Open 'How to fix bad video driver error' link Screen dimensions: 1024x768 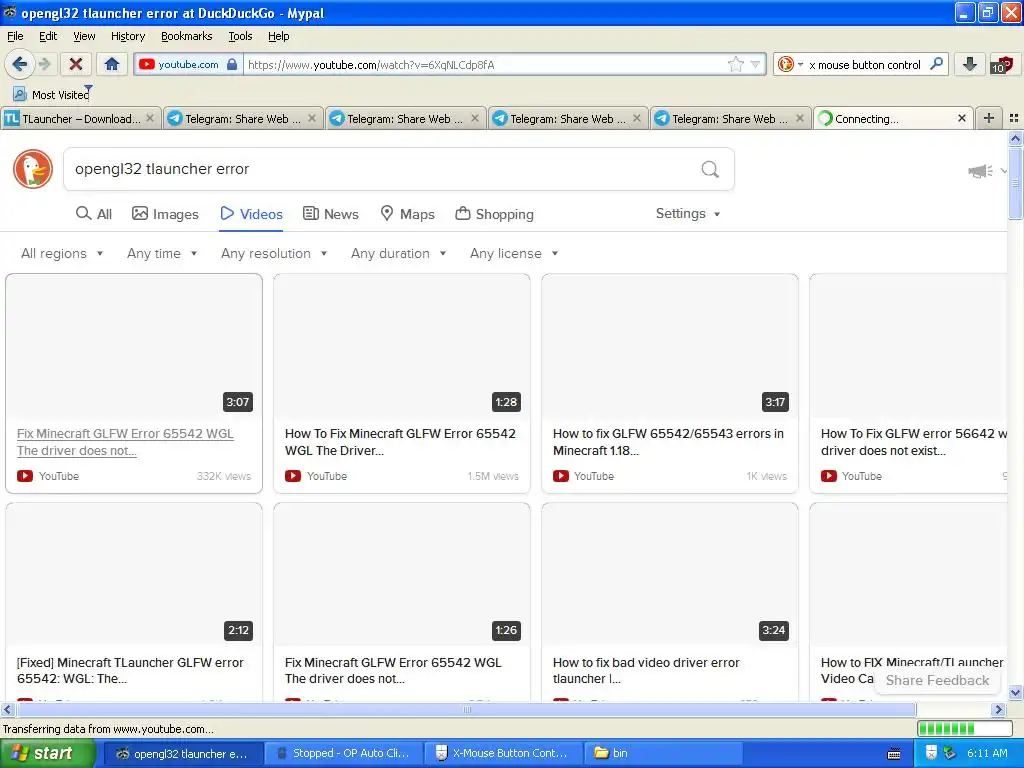coord(646,671)
